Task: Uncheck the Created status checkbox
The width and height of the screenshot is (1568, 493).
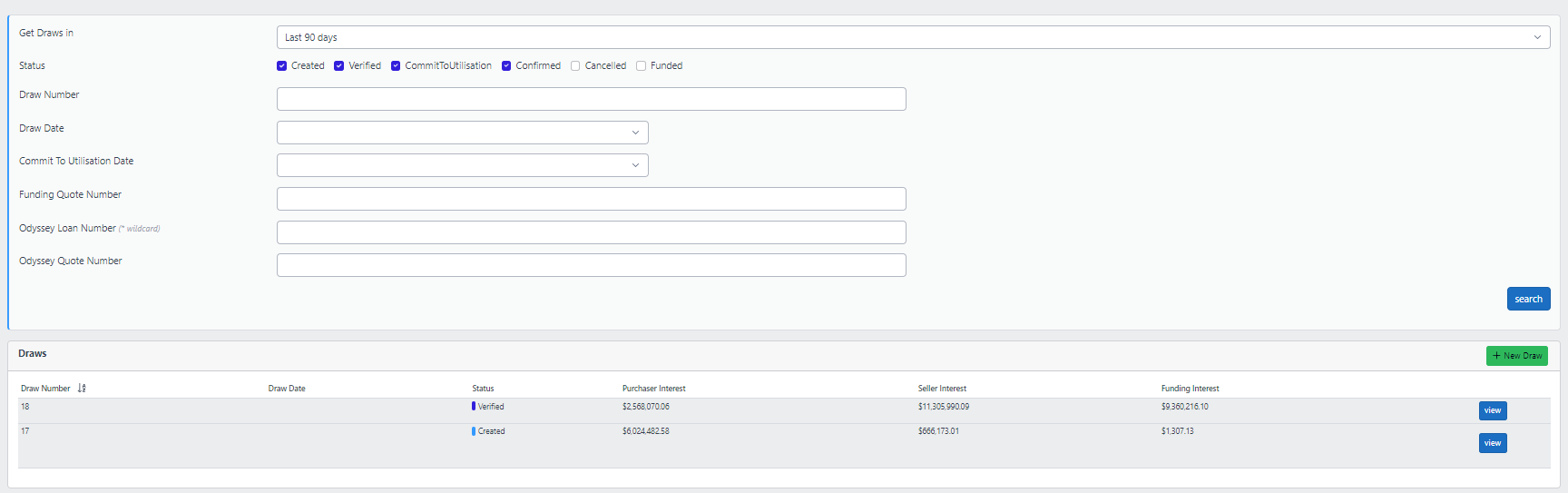Action: 282,66
